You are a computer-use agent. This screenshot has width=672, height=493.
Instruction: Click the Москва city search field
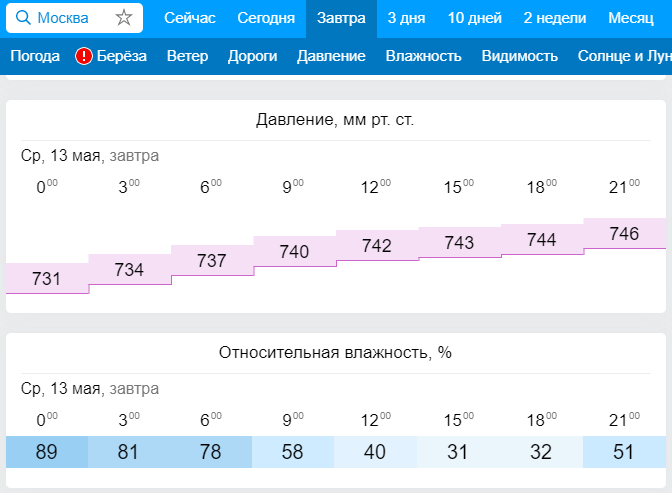pyautogui.click(x=70, y=18)
